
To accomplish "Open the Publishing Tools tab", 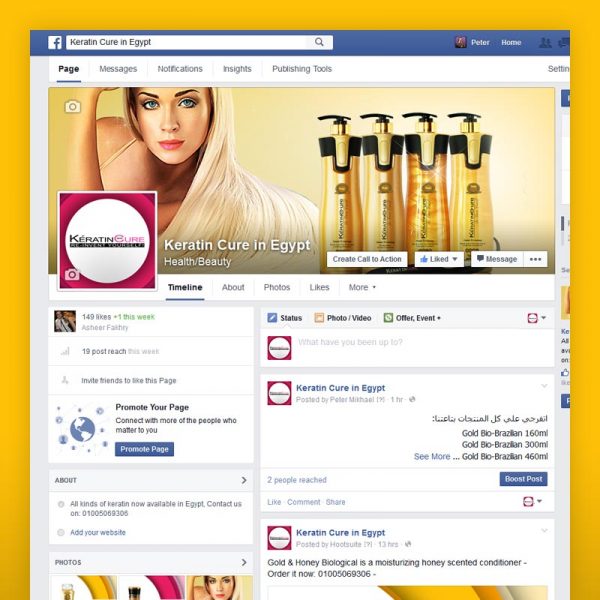I will pos(302,69).
